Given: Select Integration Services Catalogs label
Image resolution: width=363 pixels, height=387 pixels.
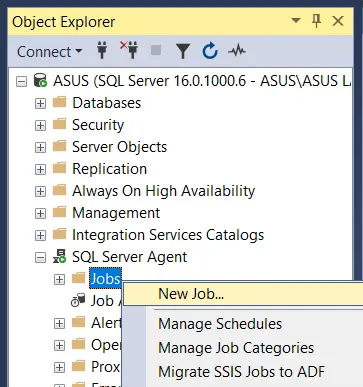Looking at the screenshot, I should [168, 235].
